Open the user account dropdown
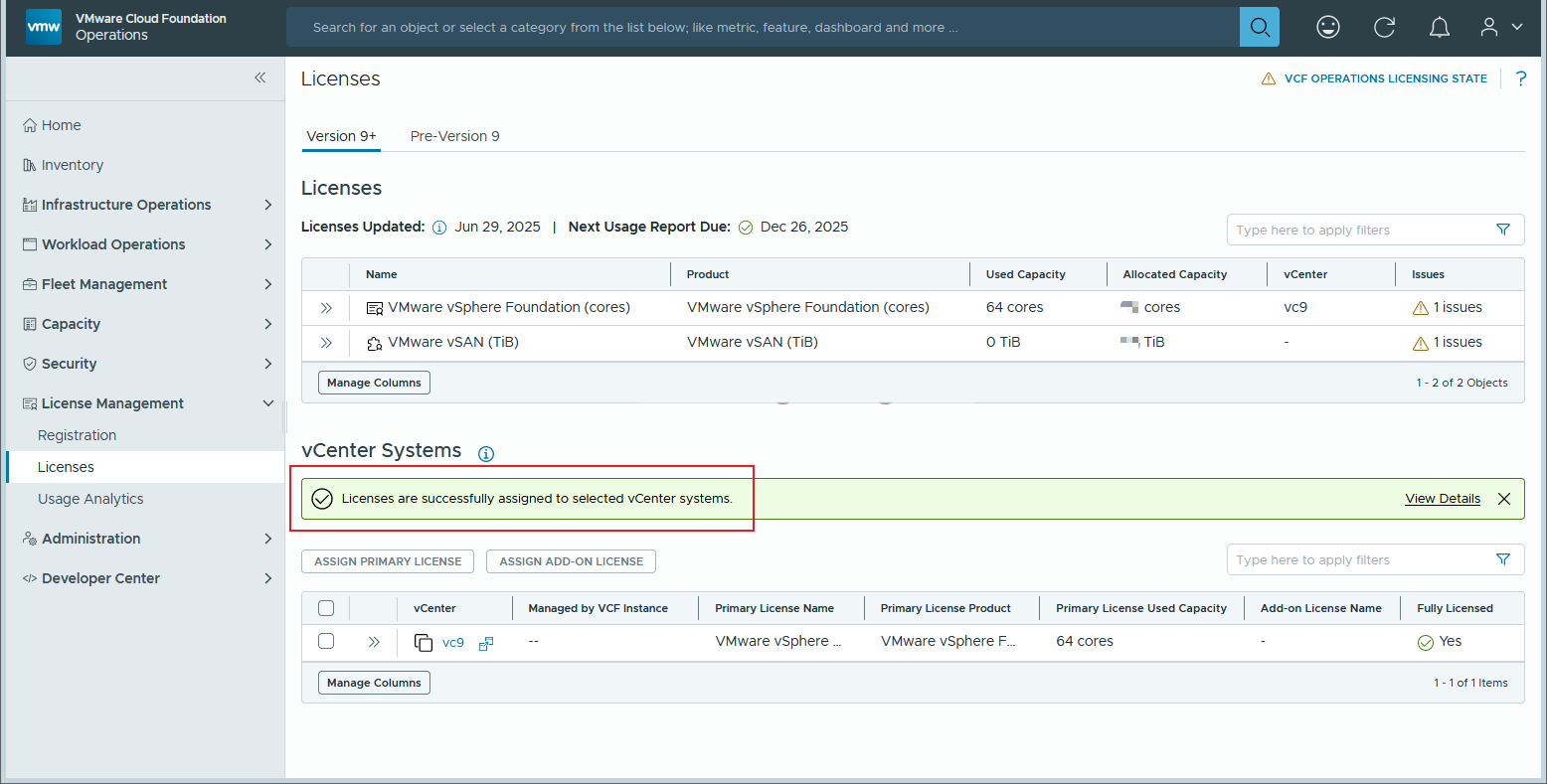1547x784 pixels. (1500, 27)
